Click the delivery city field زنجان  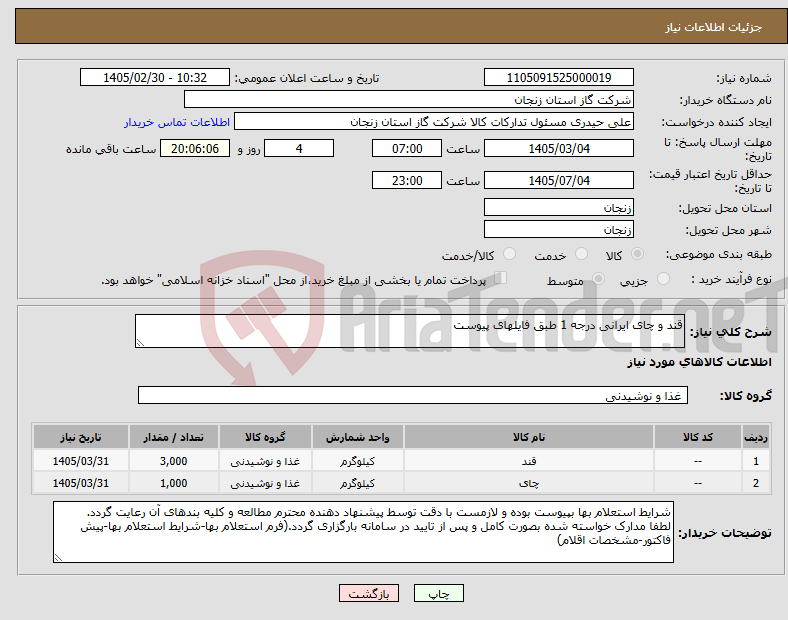(x=558, y=229)
